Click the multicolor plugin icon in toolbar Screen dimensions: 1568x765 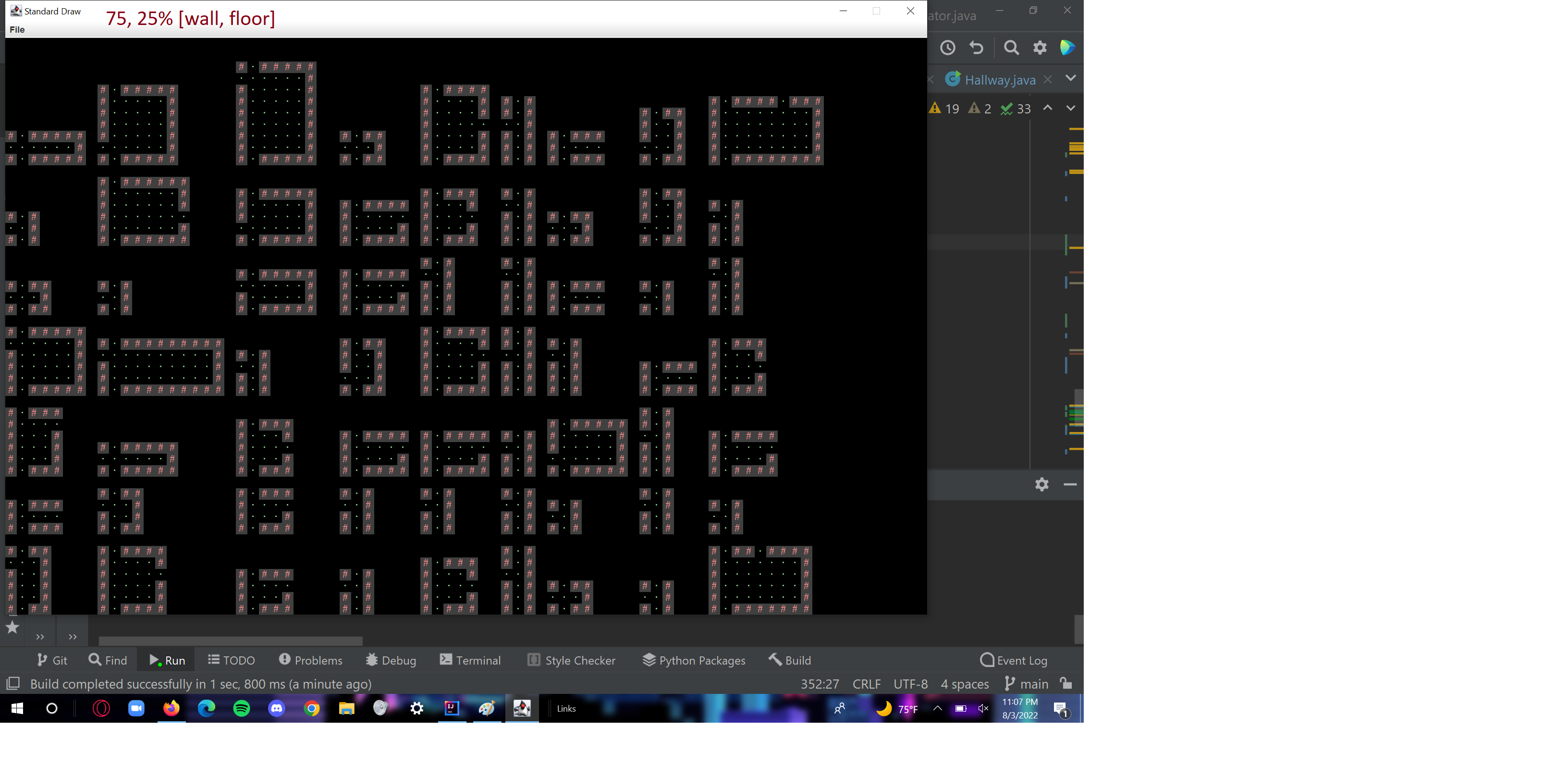(x=1067, y=48)
